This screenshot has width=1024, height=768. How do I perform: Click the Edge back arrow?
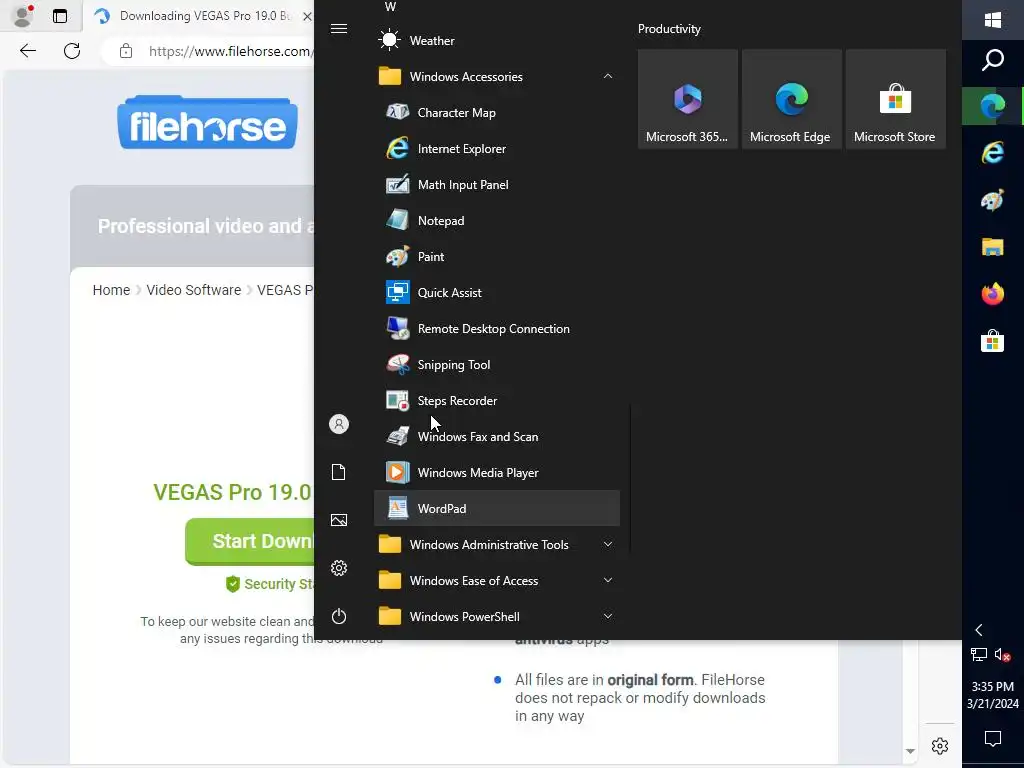coord(28,51)
